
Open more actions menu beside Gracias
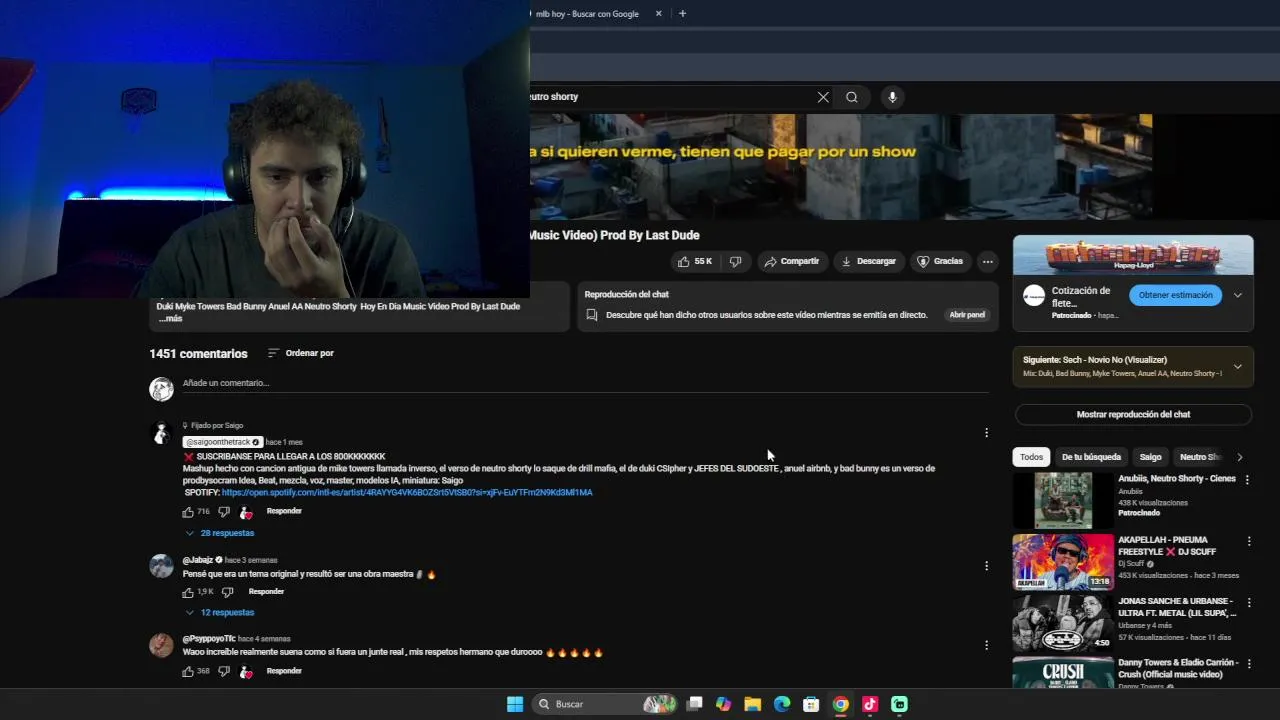(x=987, y=262)
